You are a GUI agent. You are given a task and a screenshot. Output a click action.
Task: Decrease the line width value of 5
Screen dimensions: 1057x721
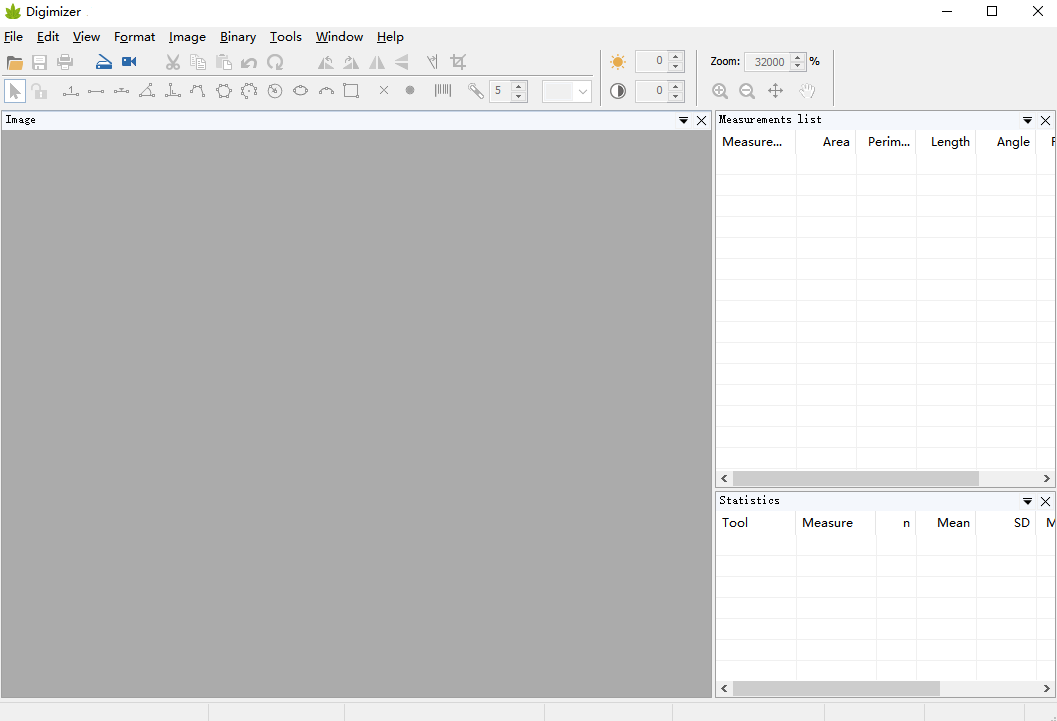coord(518,96)
